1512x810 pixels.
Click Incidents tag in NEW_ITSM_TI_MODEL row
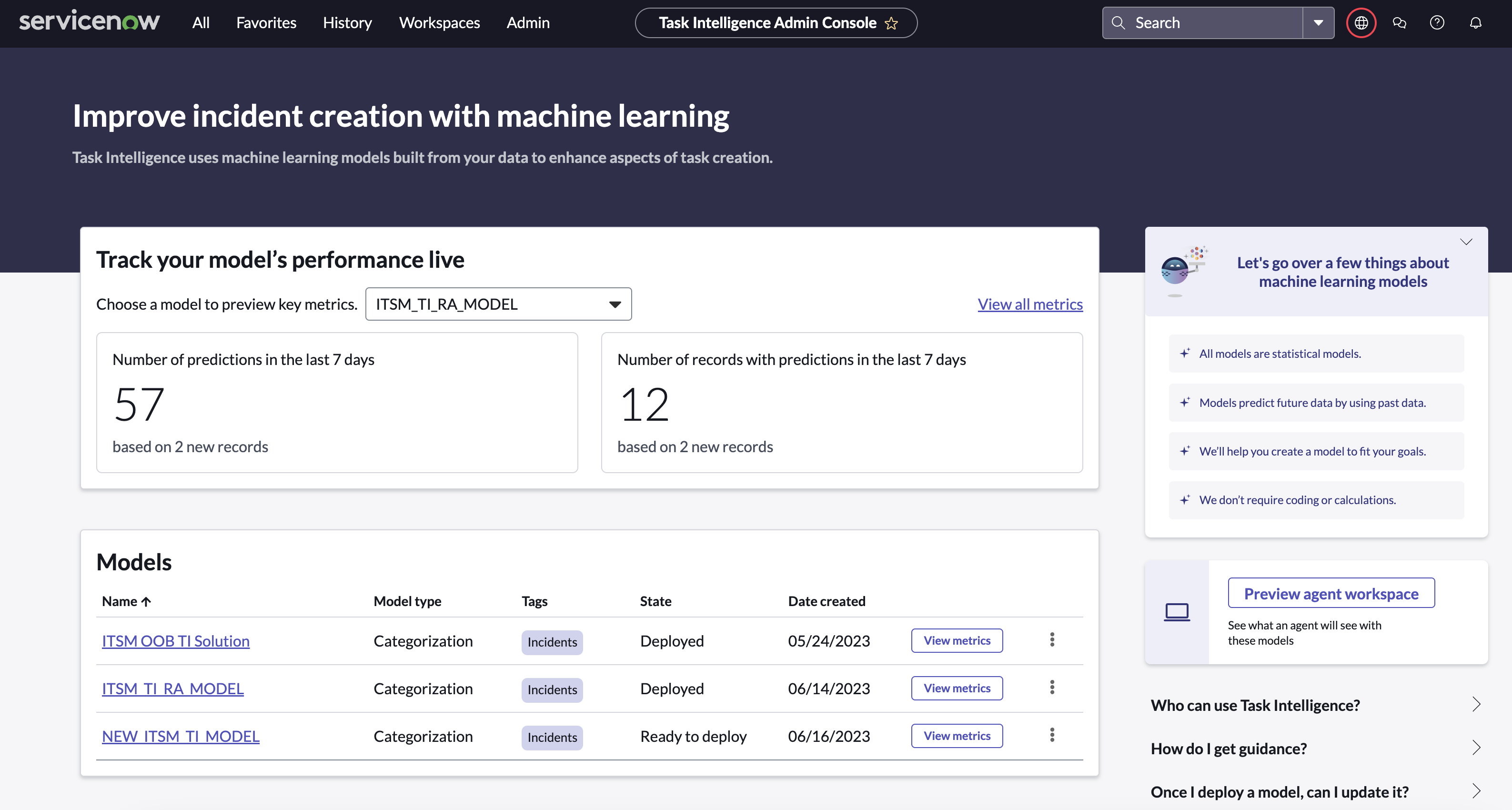(x=552, y=737)
